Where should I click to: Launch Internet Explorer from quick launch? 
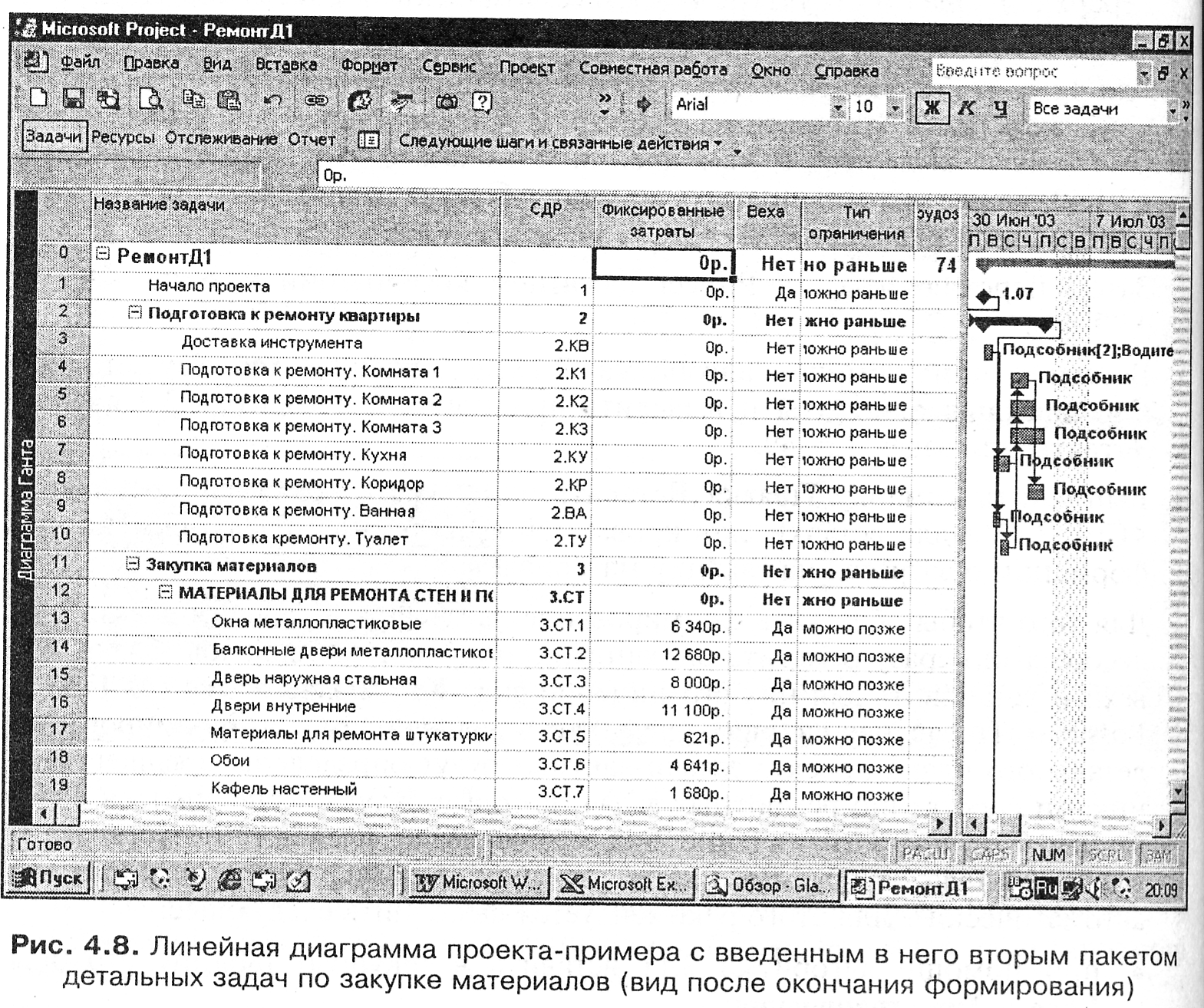pyautogui.click(x=229, y=880)
